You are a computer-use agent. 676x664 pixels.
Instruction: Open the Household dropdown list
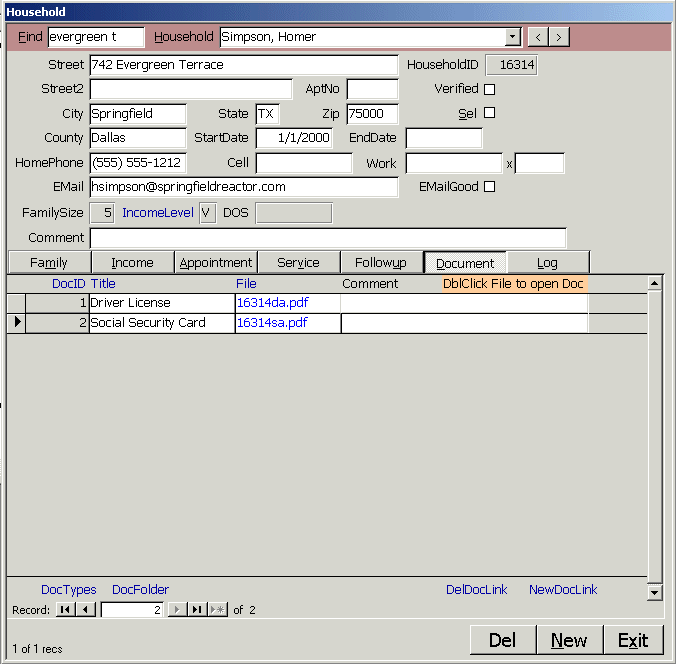pyautogui.click(x=512, y=37)
